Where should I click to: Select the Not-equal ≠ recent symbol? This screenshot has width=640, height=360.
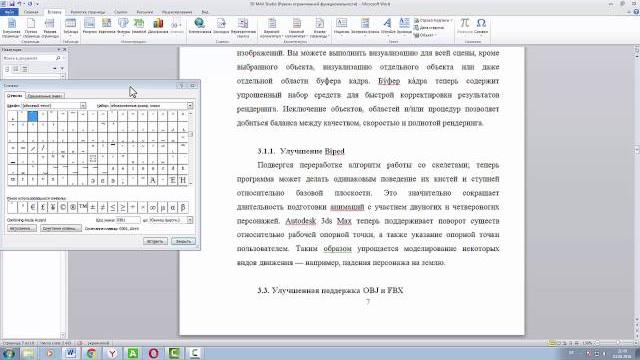tap(102, 208)
